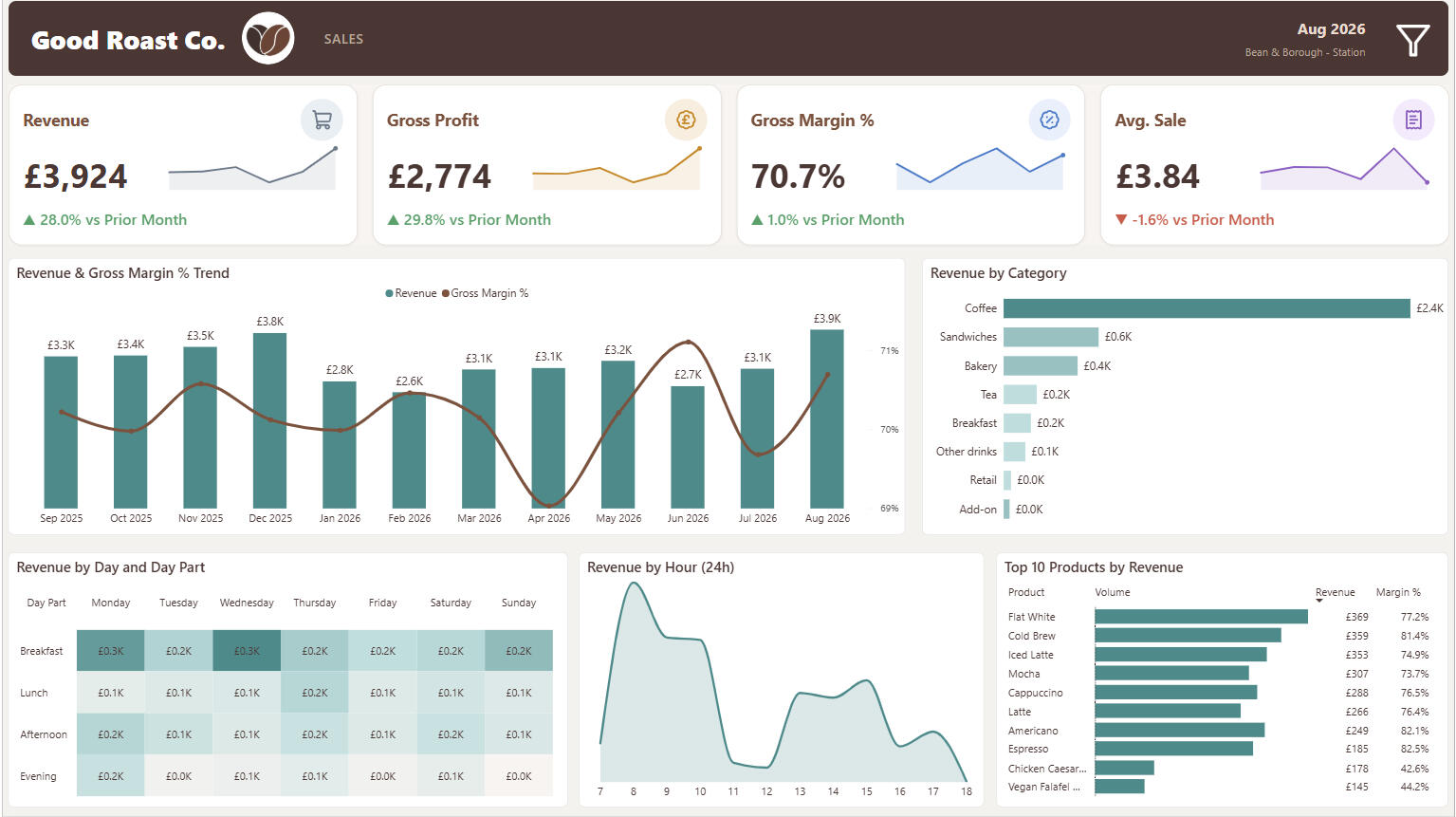Click the red down arrow beside -1.6% vs Prior Month
This screenshot has height=817, width=1456.
1121,220
